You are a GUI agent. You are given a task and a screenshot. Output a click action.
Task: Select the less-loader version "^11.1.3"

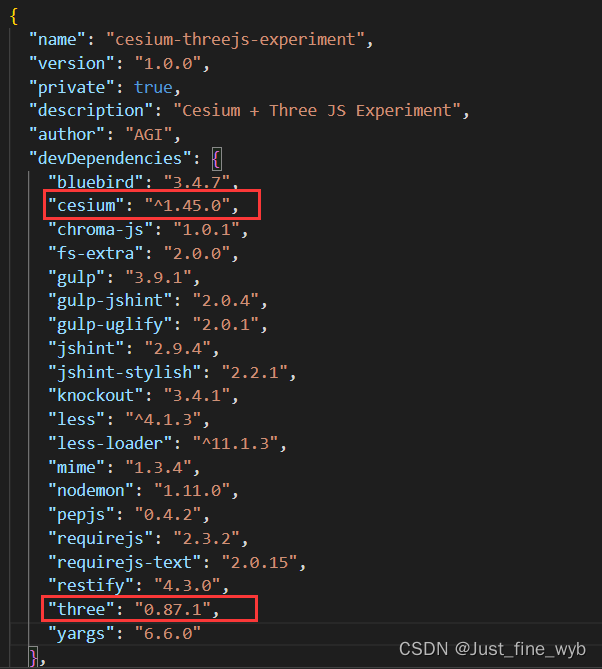click(235, 444)
